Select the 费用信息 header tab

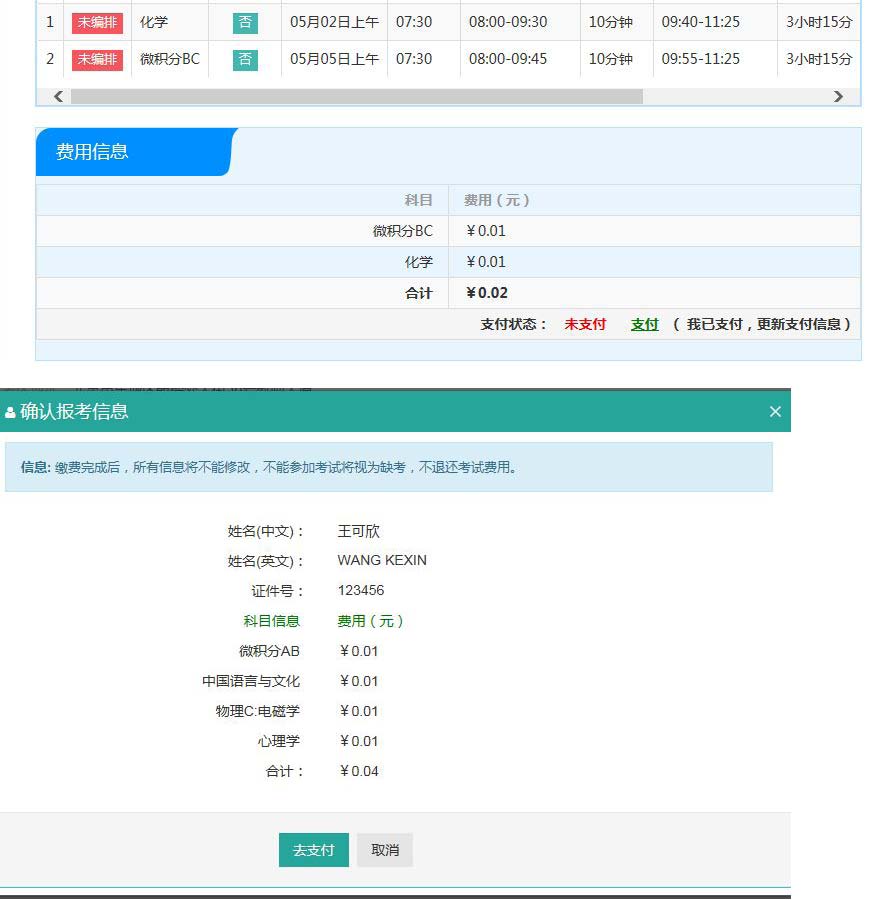[133, 152]
